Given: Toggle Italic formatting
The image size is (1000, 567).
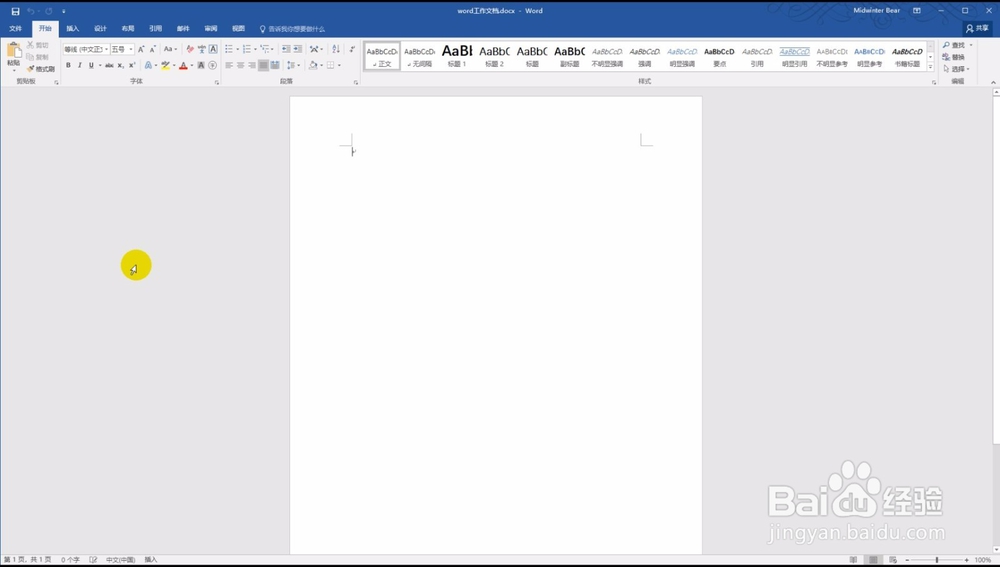Looking at the screenshot, I should coord(80,65).
